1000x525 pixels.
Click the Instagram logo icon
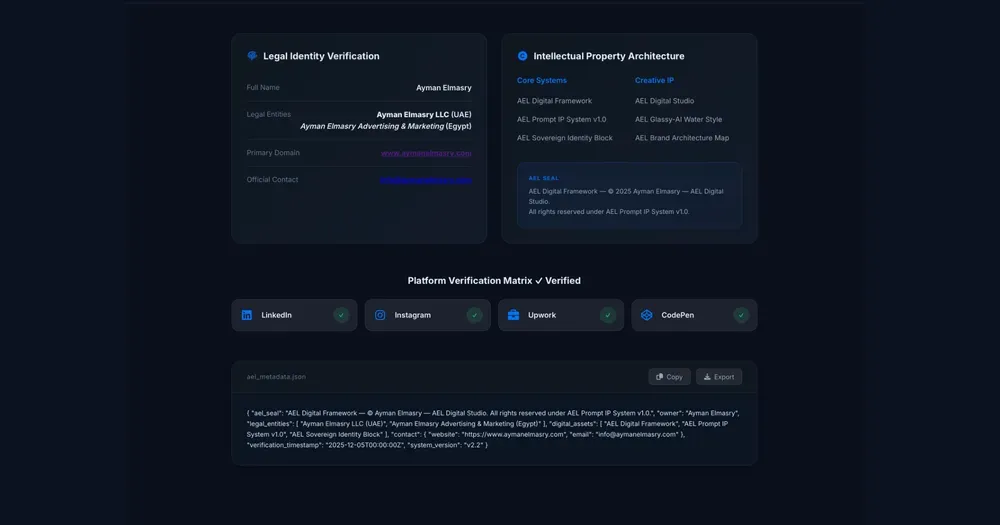(x=380, y=315)
